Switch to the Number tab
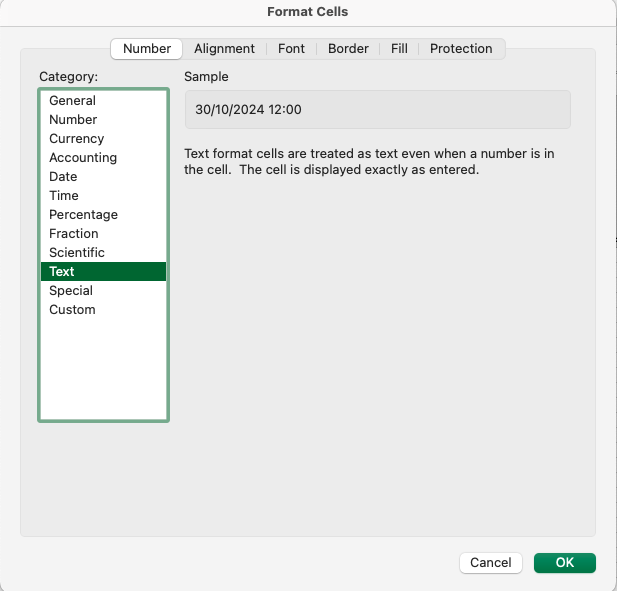Viewport: 617px width, 591px height. (x=147, y=48)
